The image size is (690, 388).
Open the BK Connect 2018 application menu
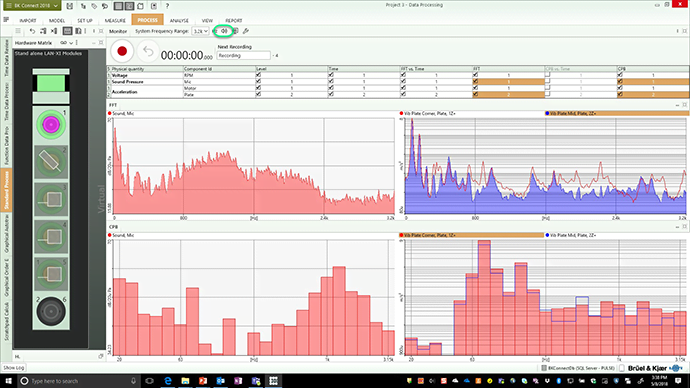coord(31,6)
